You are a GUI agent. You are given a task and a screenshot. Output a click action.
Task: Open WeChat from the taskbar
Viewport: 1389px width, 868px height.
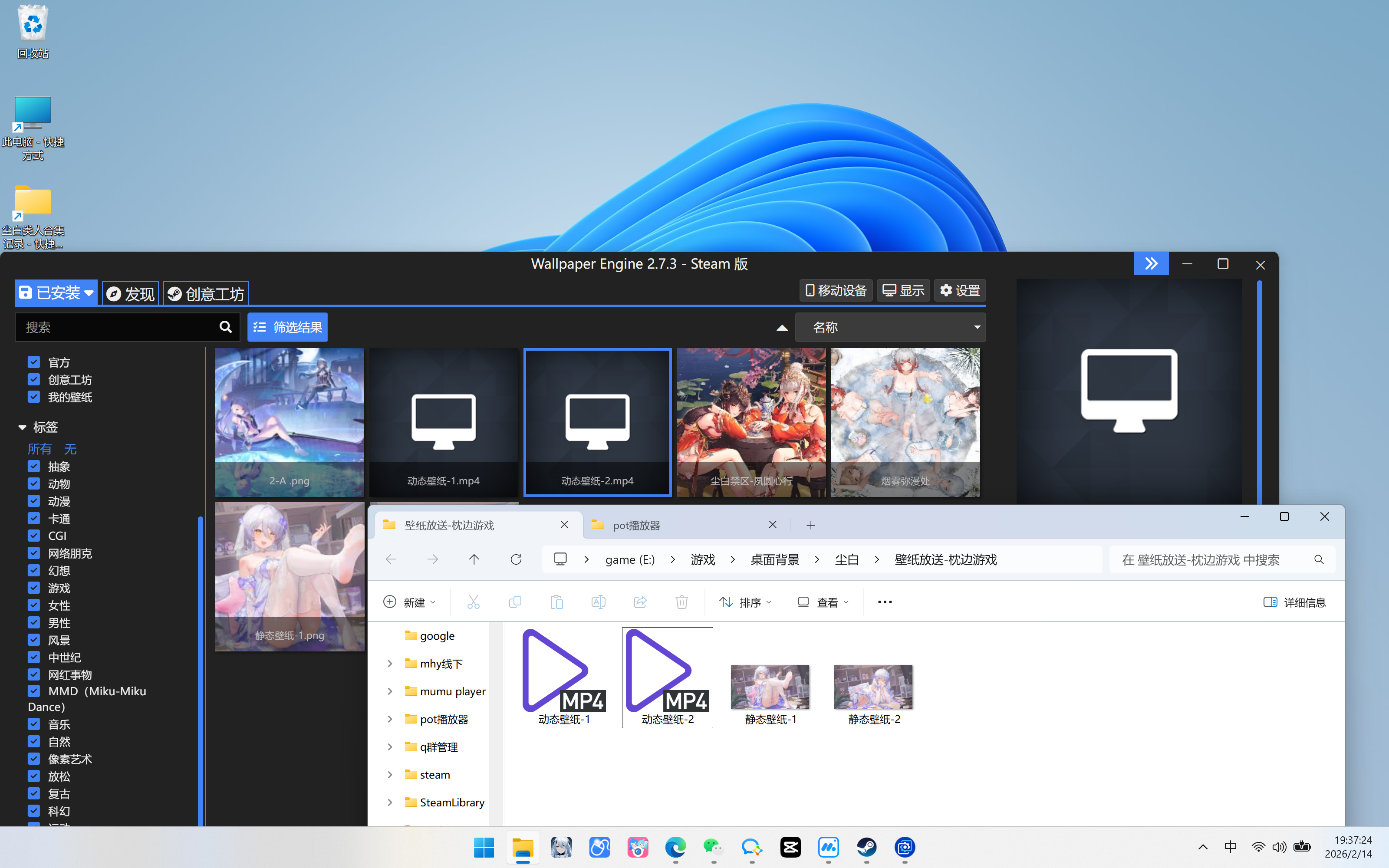[x=714, y=847]
